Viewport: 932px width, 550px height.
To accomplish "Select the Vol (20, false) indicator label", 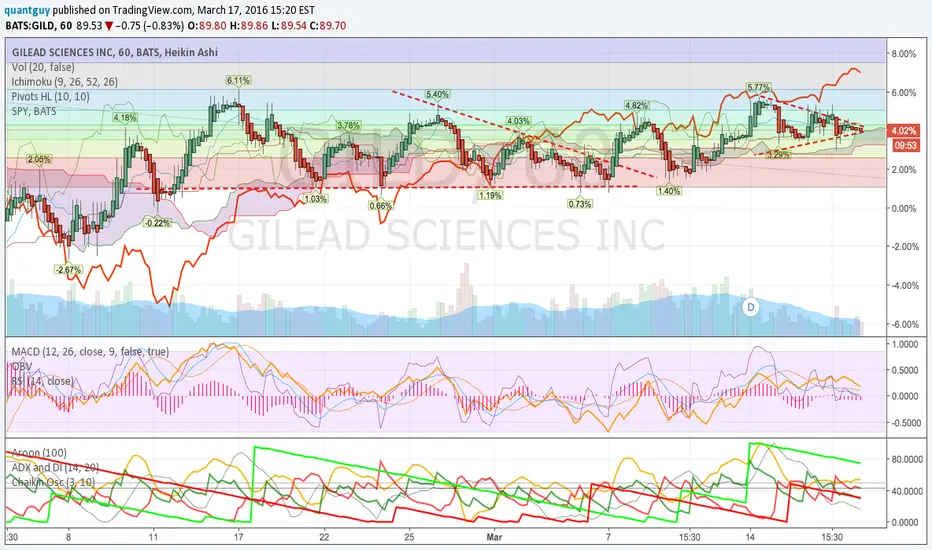I will (x=43, y=67).
